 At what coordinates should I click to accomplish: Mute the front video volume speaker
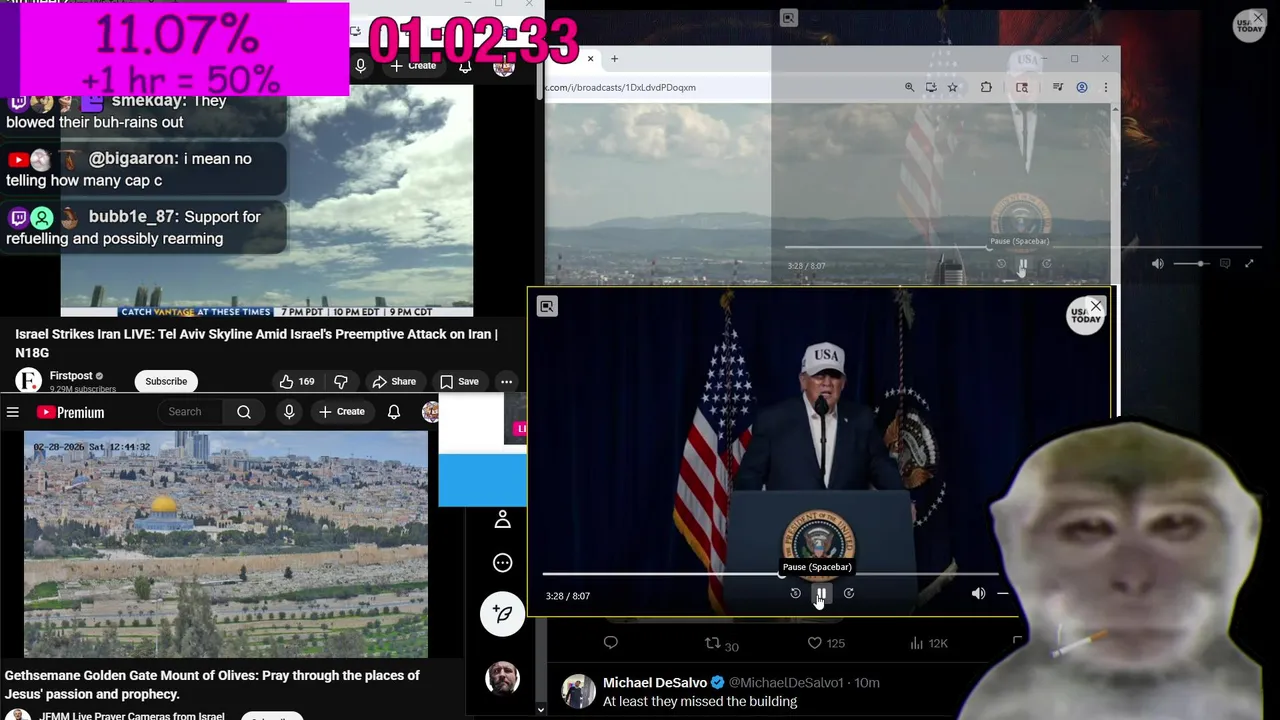(978, 593)
